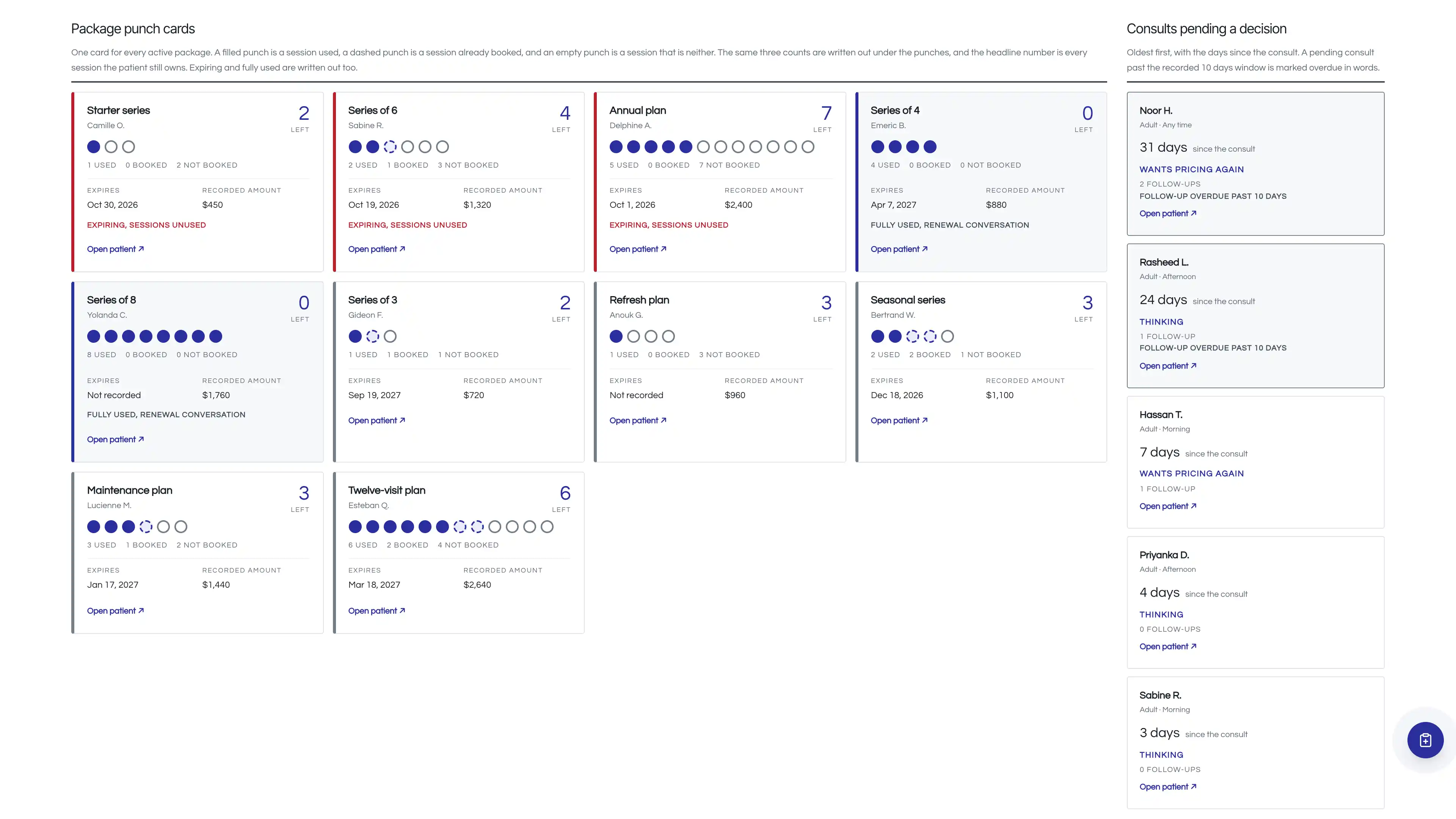This screenshot has width=1456, height=819.
Task: Click the Mar 18, 2027 expiry date
Action: pyautogui.click(x=374, y=584)
